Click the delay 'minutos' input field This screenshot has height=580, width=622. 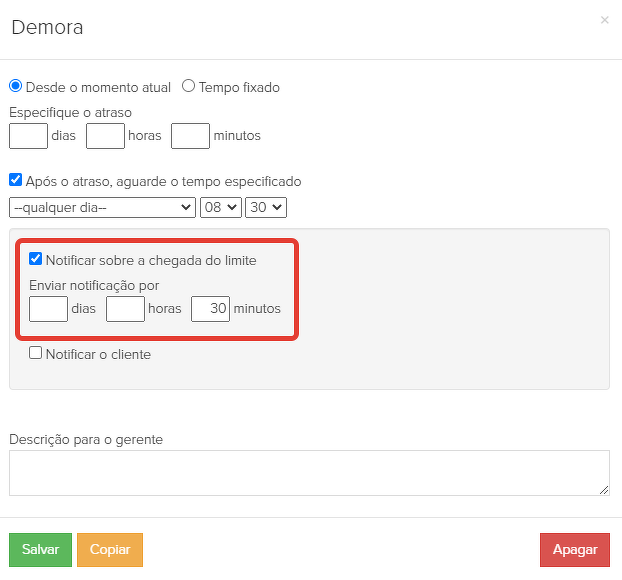190,135
